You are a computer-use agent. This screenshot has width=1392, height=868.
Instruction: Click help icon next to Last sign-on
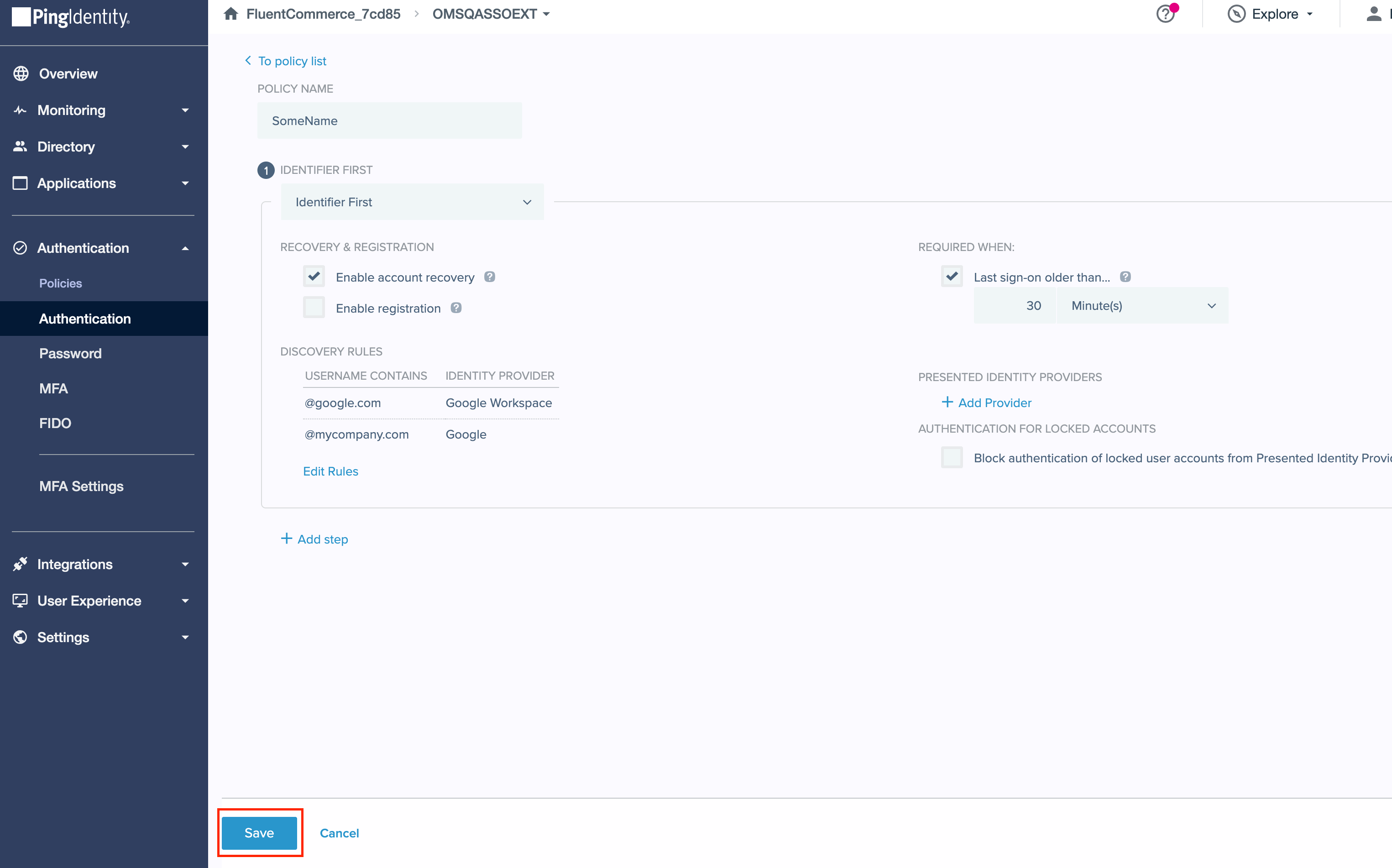[1125, 277]
